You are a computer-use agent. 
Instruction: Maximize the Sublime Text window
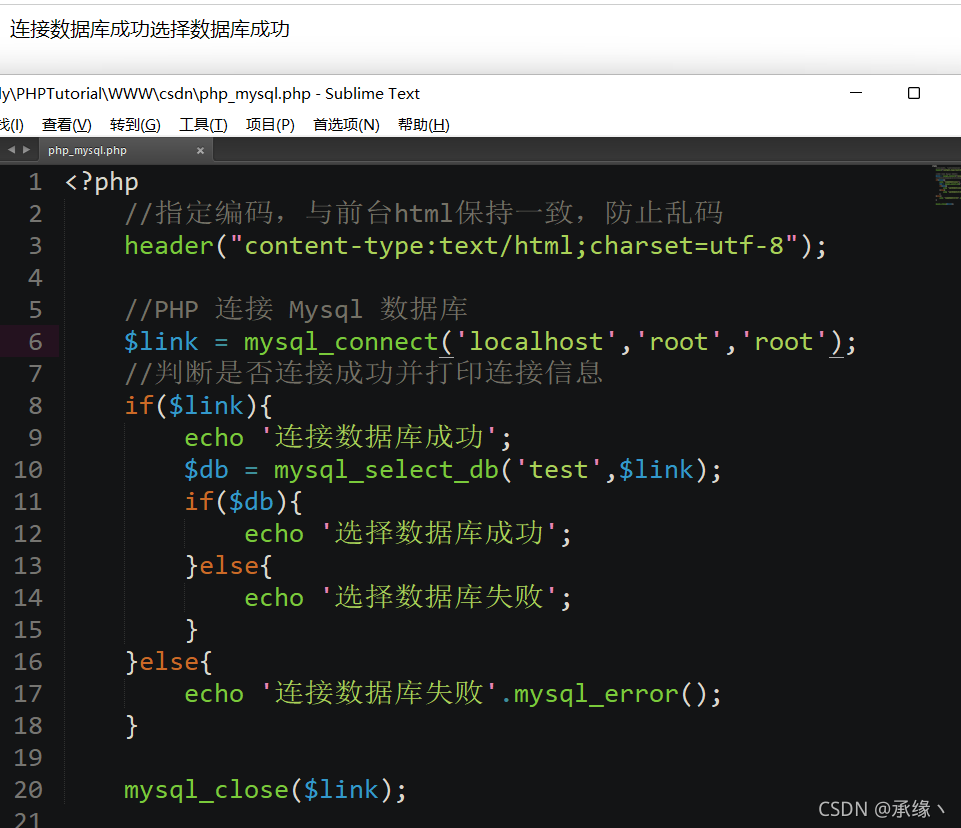(x=914, y=93)
